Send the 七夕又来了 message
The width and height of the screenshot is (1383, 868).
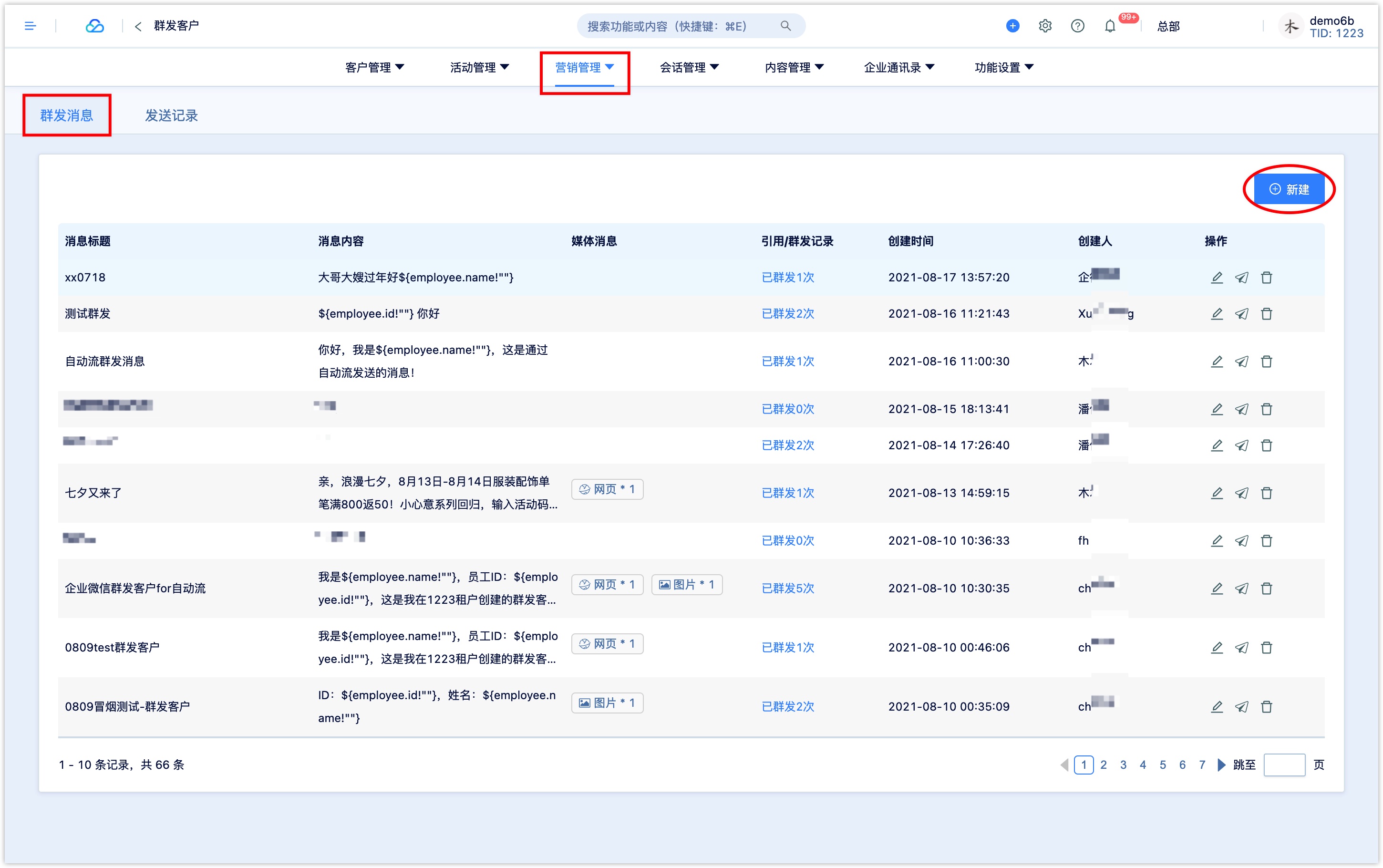point(1241,493)
